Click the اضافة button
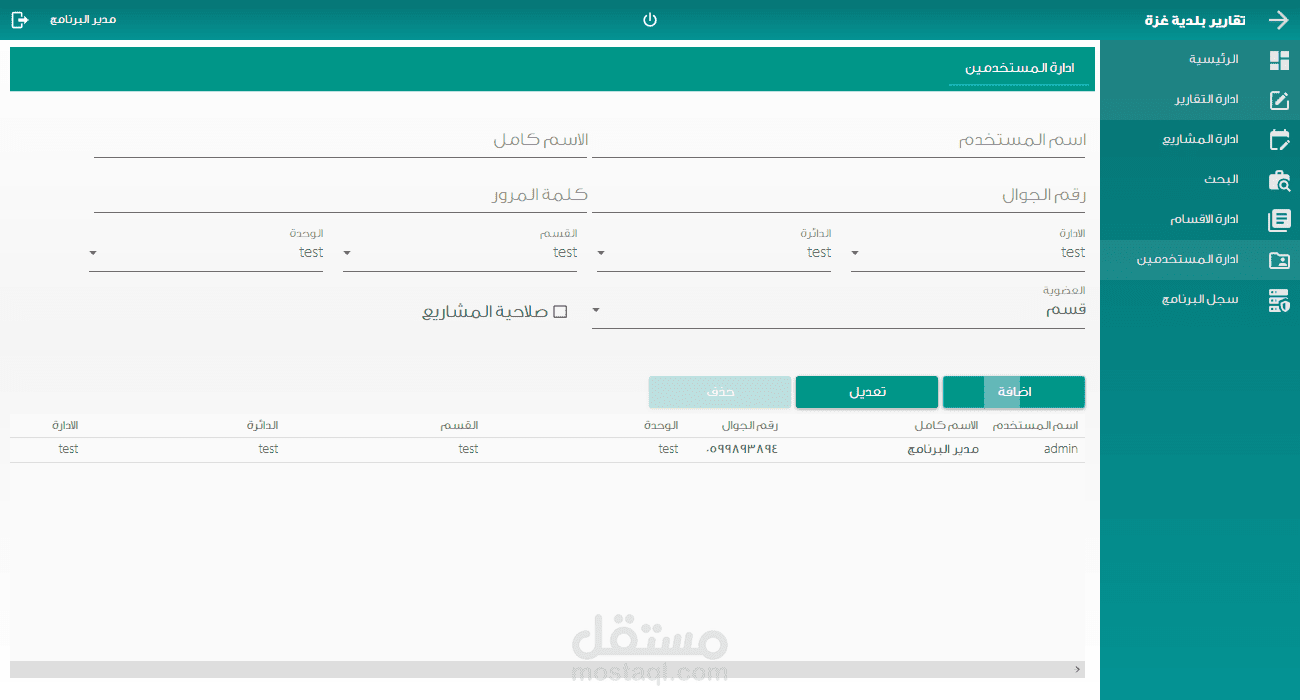The width and height of the screenshot is (1300, 700). click(x=1014, y=392)
